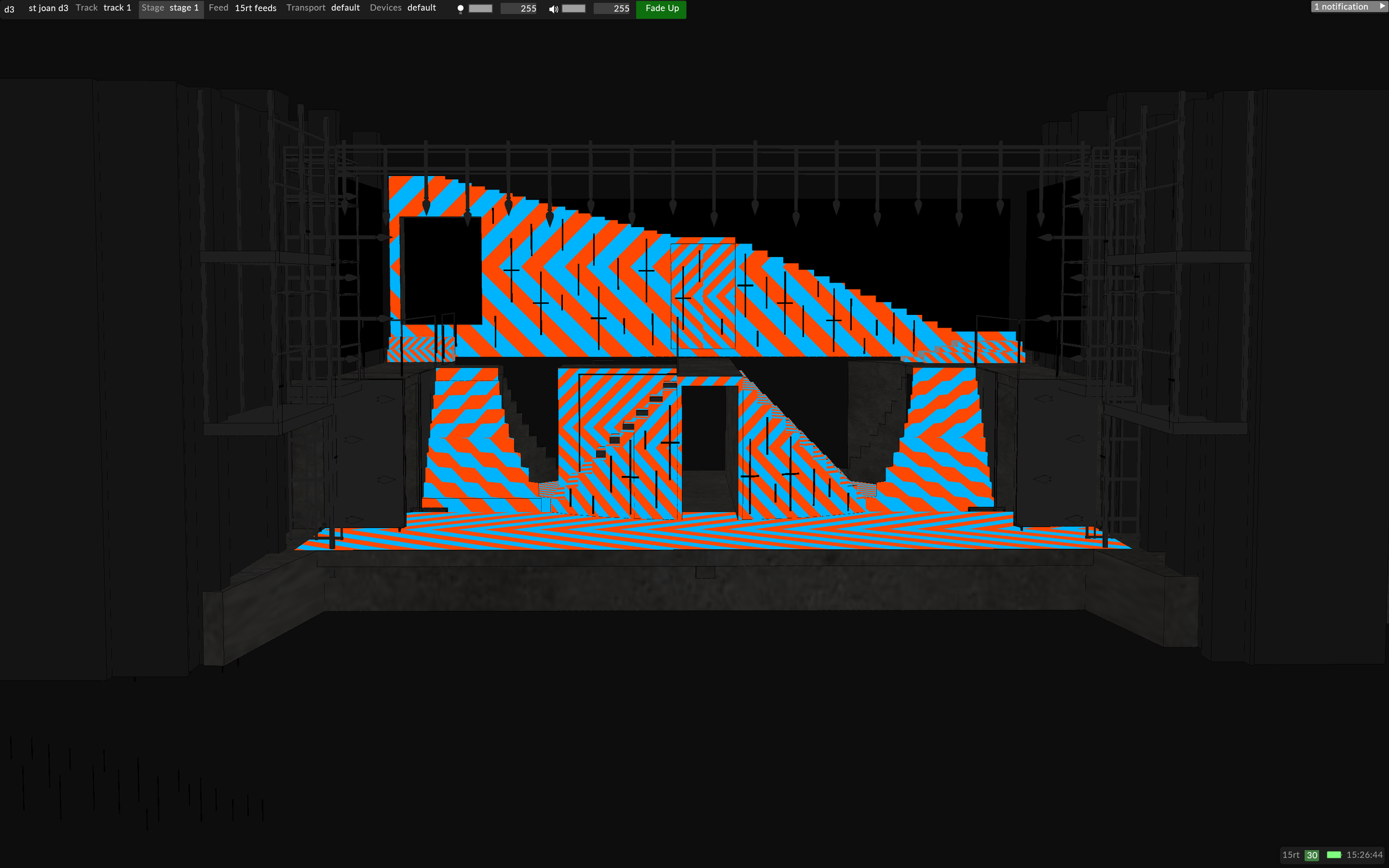Image resolution: width=1389 pixels, height=868 pixels.
Task: Open the Feed '15rt feeds' menu
Action: [242, 8]
